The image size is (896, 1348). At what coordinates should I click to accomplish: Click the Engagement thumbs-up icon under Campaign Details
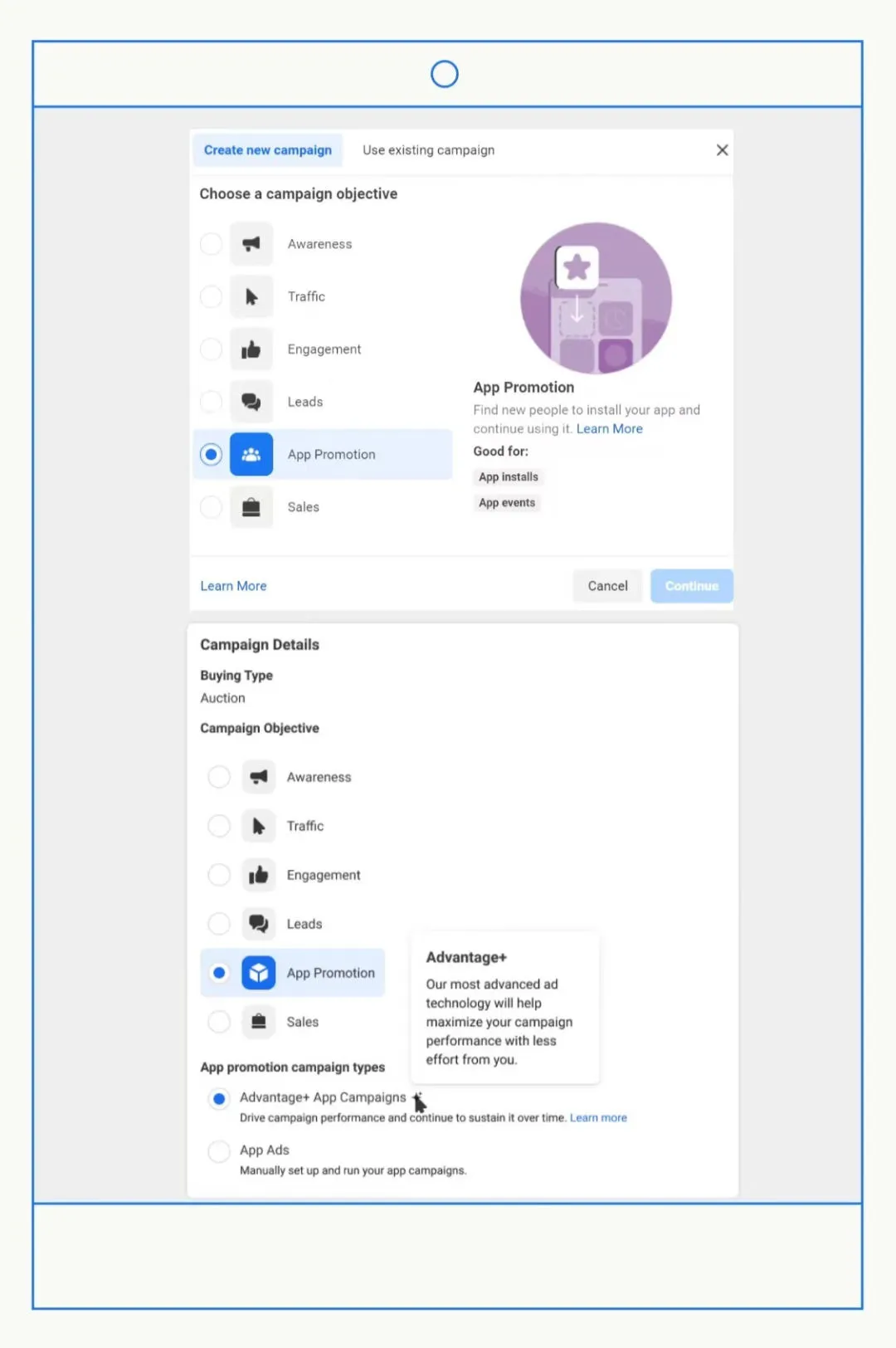pyautogui.click(x=259, y=875)
